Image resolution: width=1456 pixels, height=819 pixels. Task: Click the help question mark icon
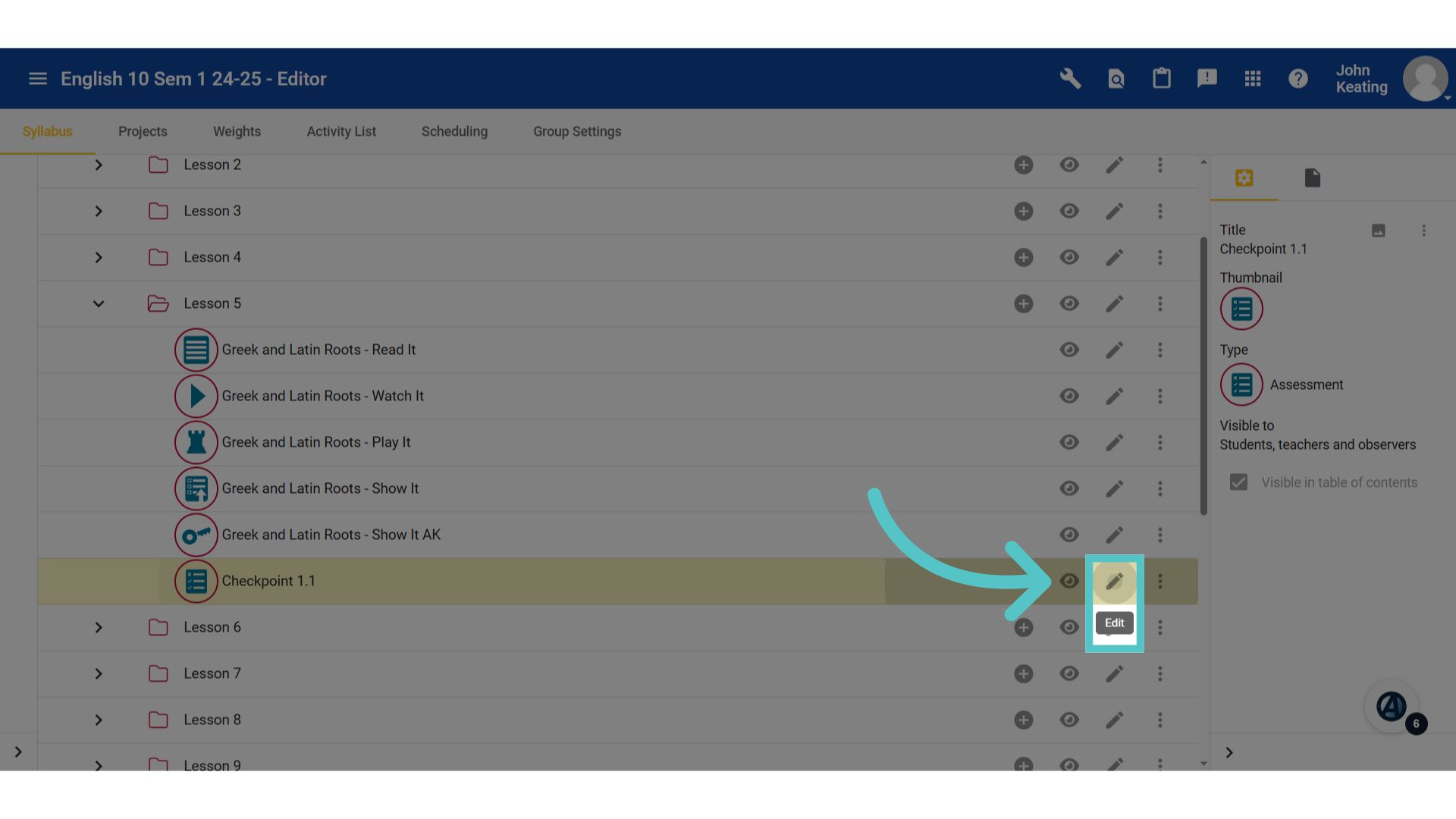[x=1298, y=79]
